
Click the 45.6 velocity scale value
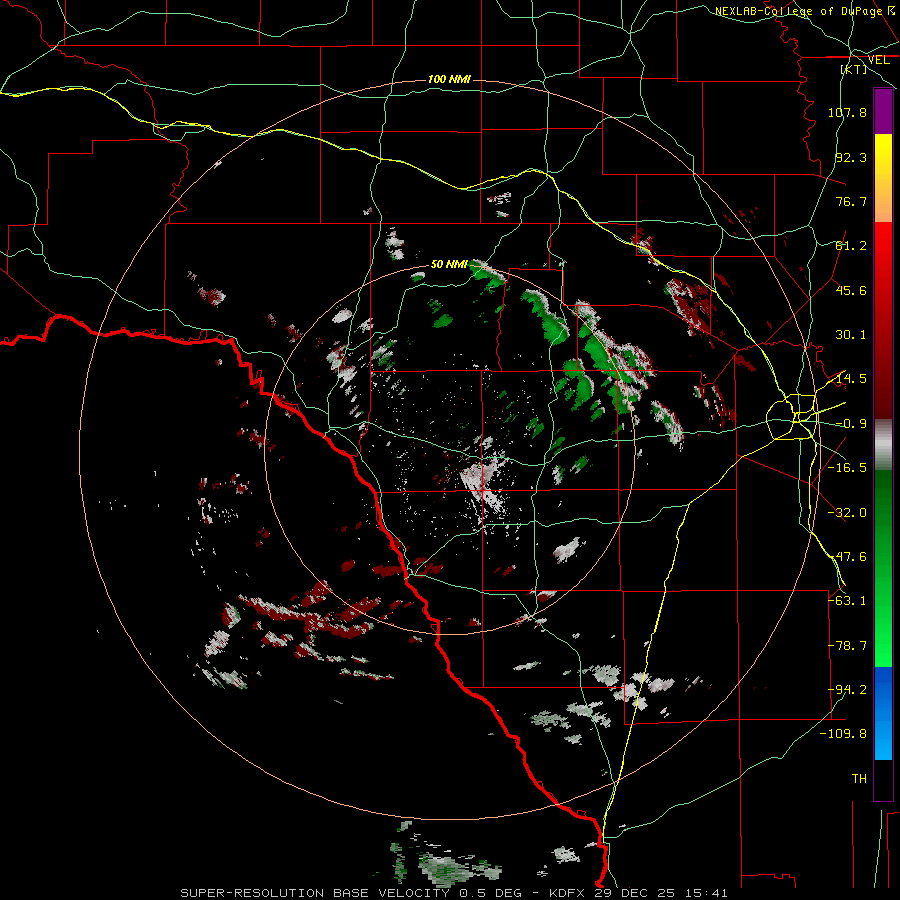click(851, 290)
